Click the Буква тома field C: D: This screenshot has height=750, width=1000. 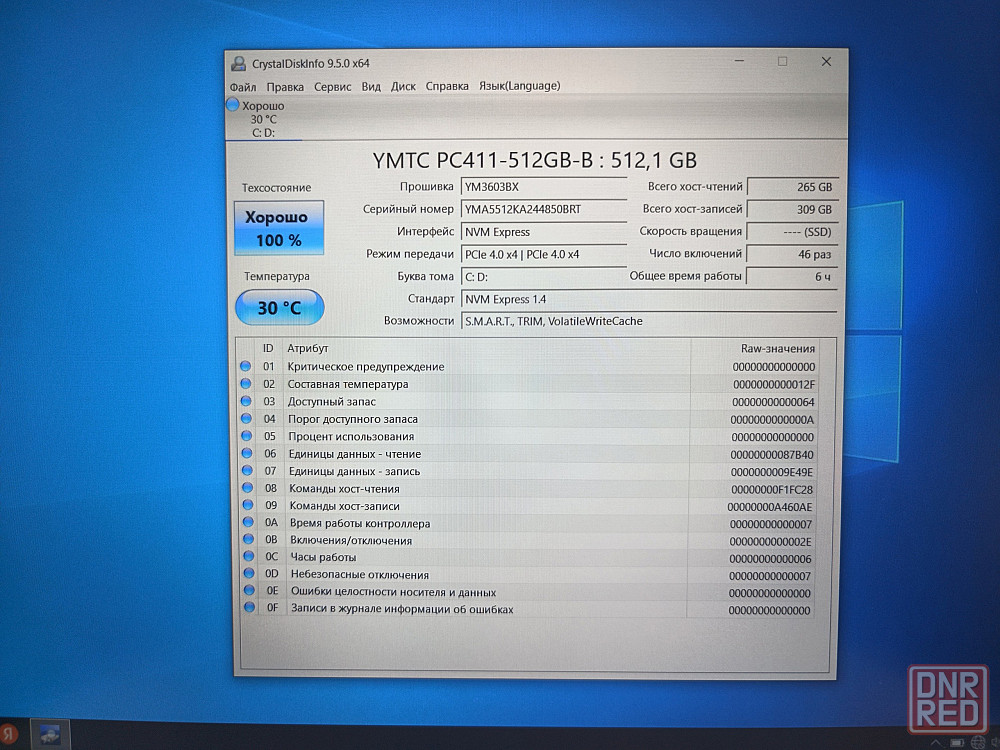543,277
